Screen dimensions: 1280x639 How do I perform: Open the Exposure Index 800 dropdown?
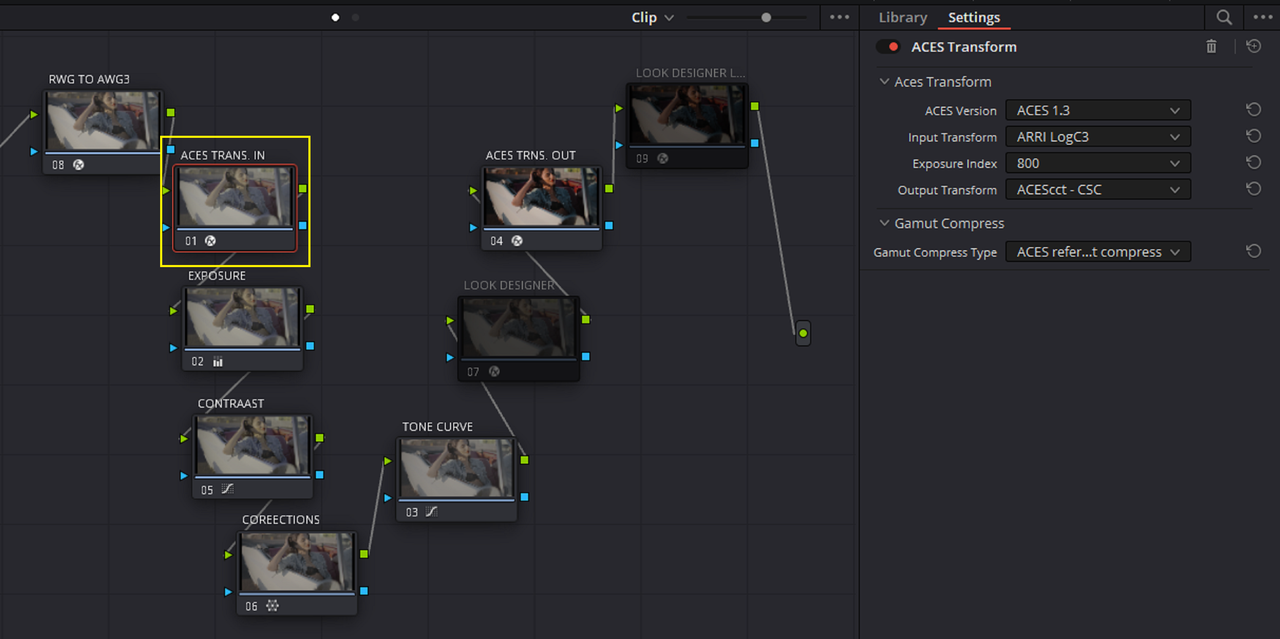(1098, 163)
